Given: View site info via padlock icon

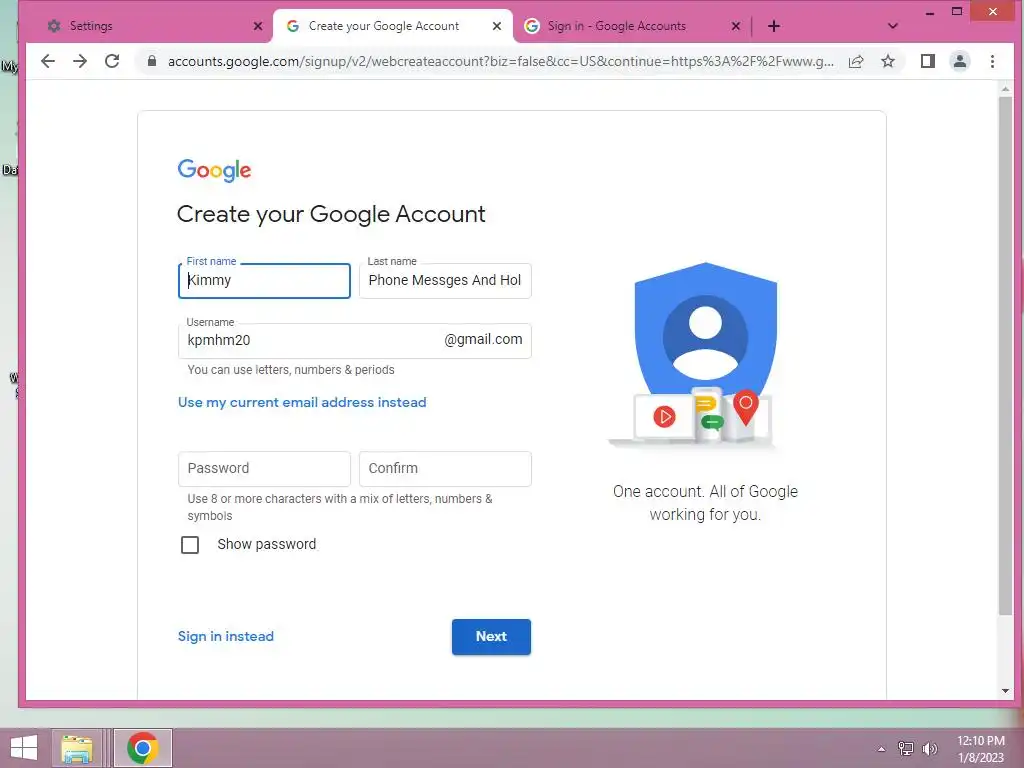Looking at the screenshot, I should 152,61.
